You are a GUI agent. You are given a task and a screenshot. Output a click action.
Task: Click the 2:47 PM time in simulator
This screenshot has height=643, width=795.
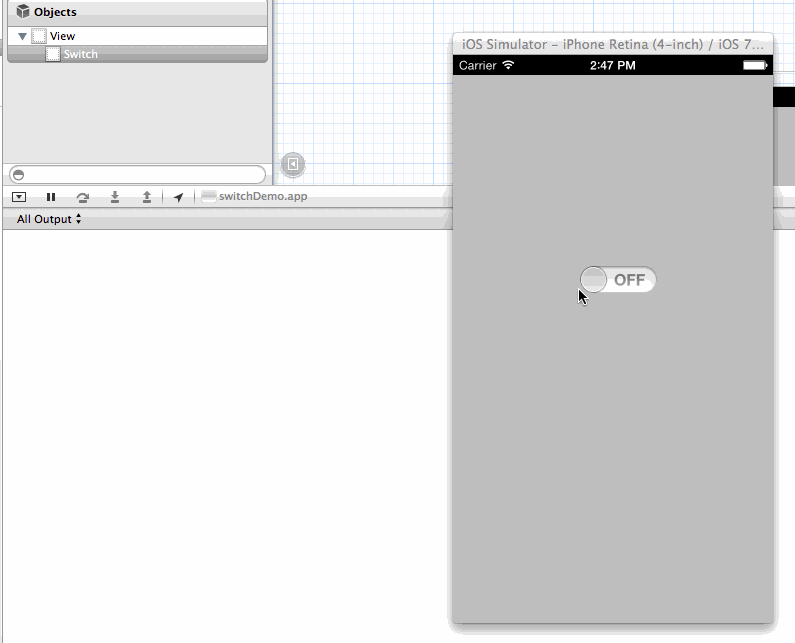click(x=612, y=65)
